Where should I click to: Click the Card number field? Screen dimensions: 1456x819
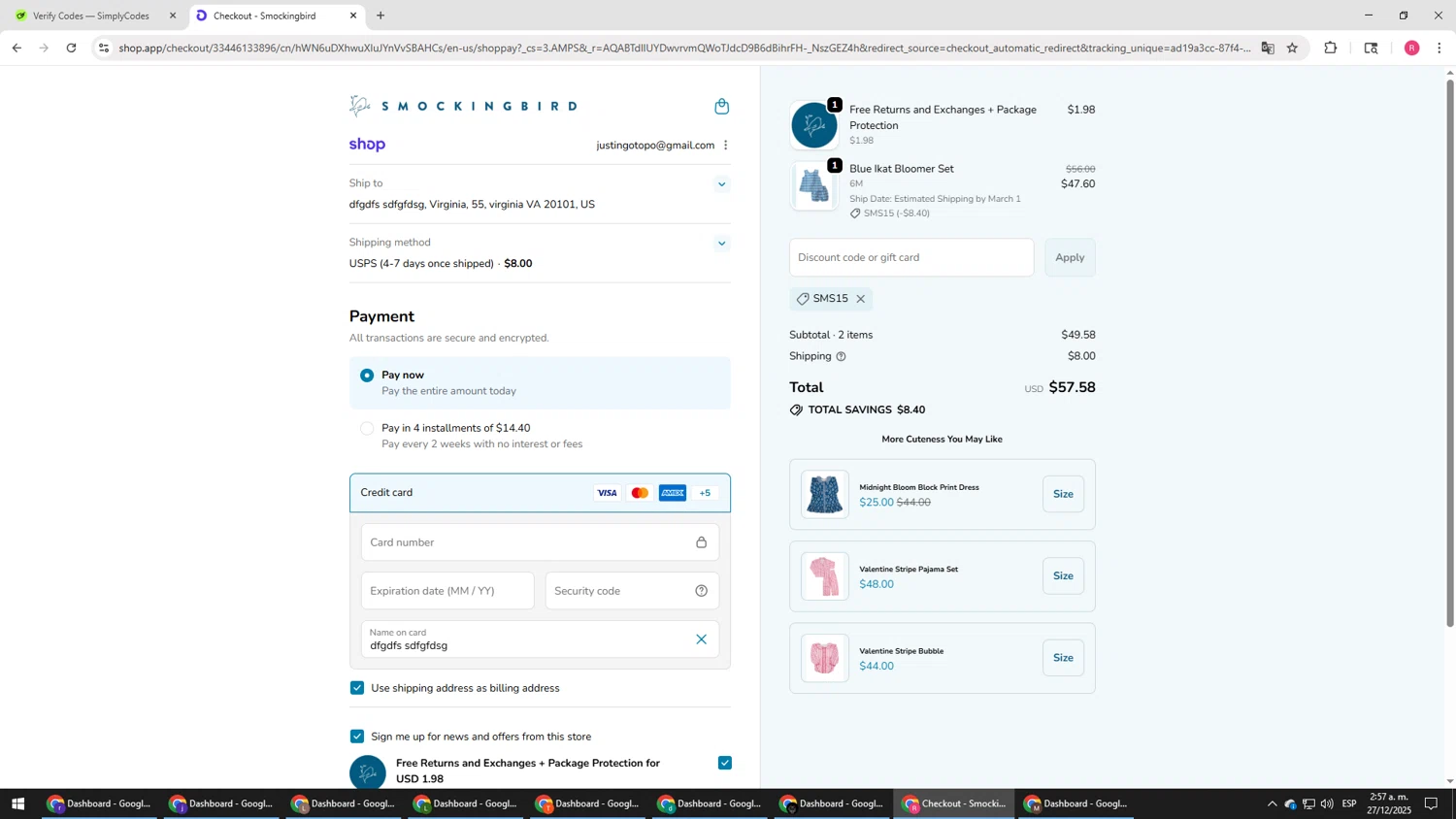pos(540,542)
